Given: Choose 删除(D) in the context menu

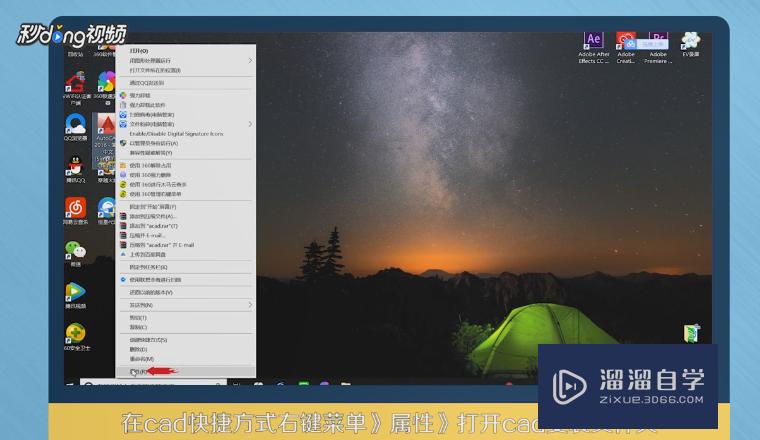Looking at the screenshot, I should pos(186,349).
